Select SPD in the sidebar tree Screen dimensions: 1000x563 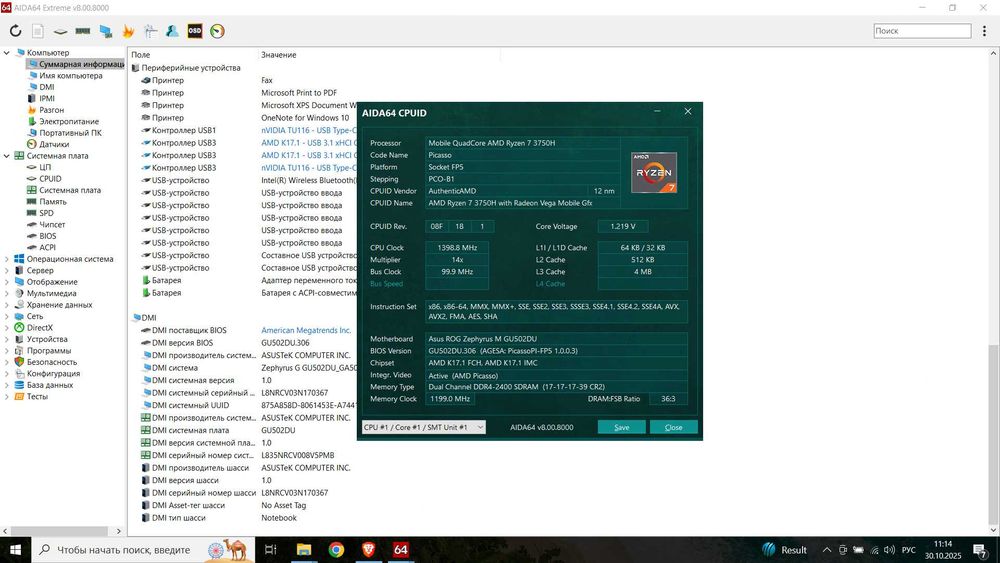click(46, 213)
